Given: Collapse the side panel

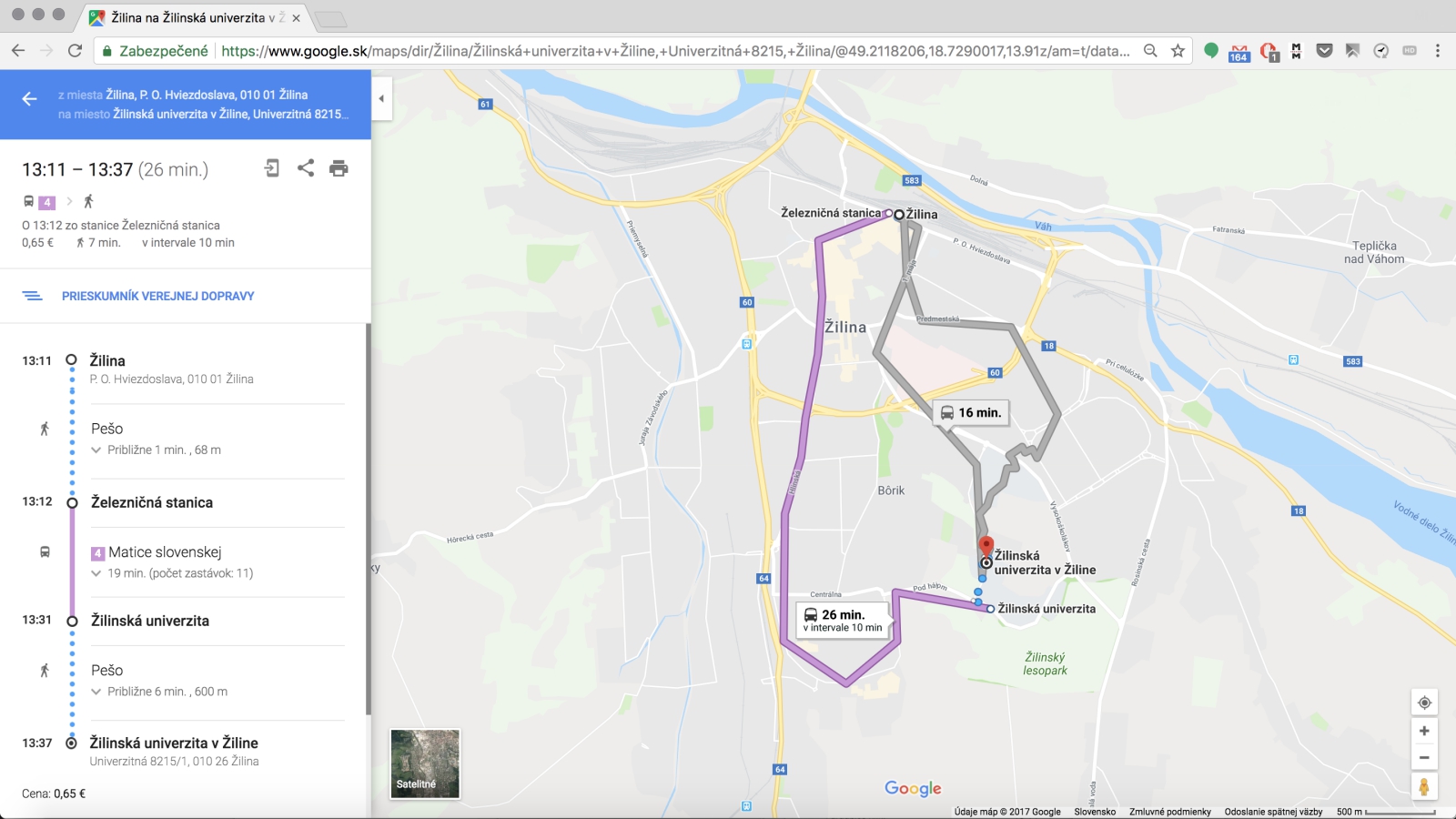Looking at the screenshot, I should [381, 98].
